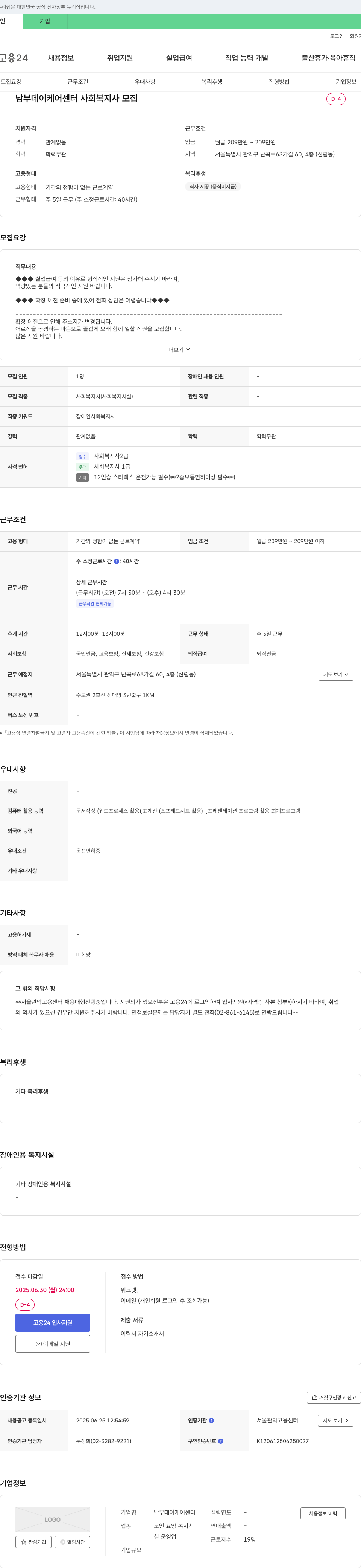Click the D-4 badge under 접수 마감일
This screenshot has width=361, height=1568.
tap(25, 1304)
